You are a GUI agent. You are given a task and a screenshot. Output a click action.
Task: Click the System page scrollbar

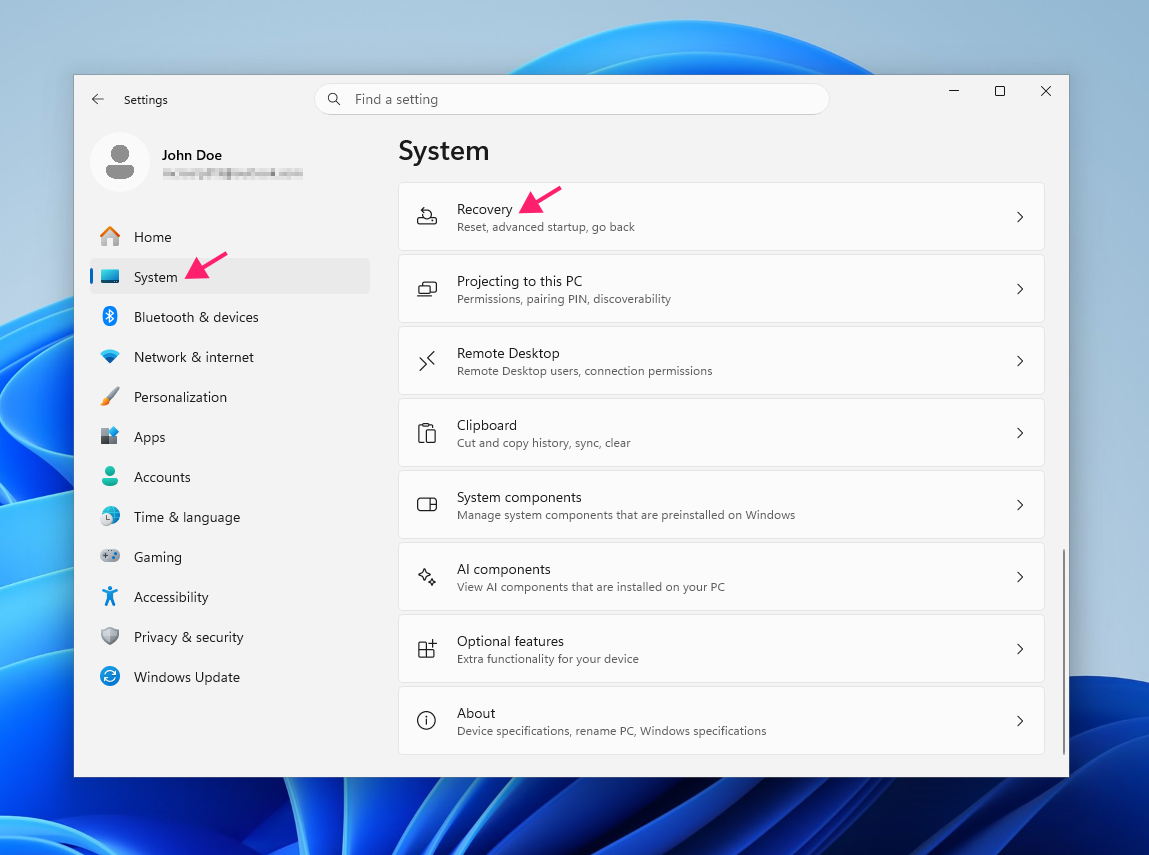coord(1063,651)
